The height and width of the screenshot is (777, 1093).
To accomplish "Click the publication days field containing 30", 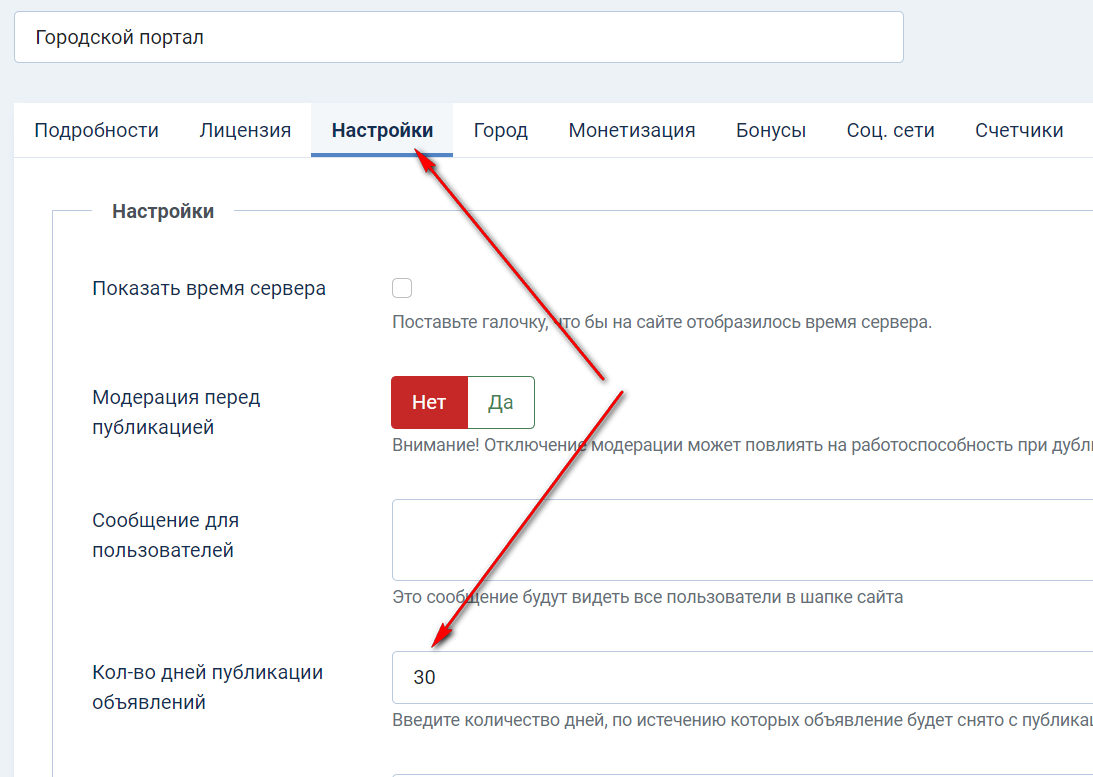I will (x=740, y=677).
